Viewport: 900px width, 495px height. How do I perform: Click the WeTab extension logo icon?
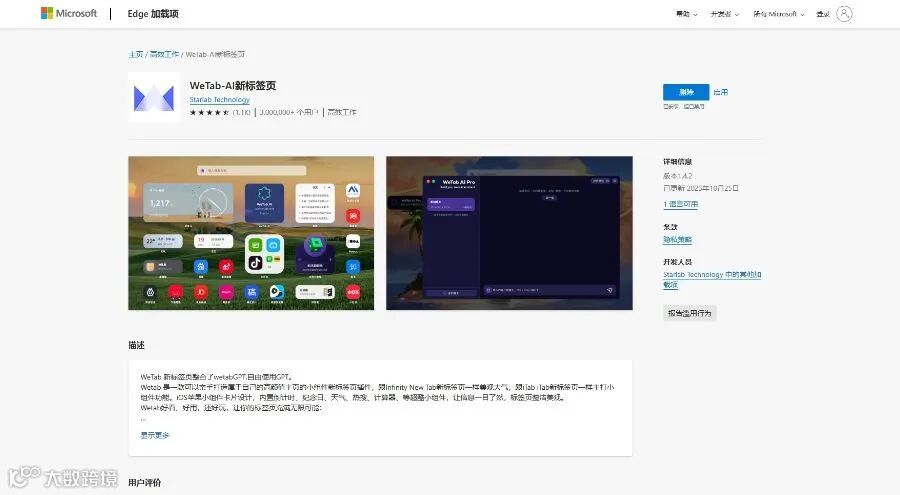154,98
